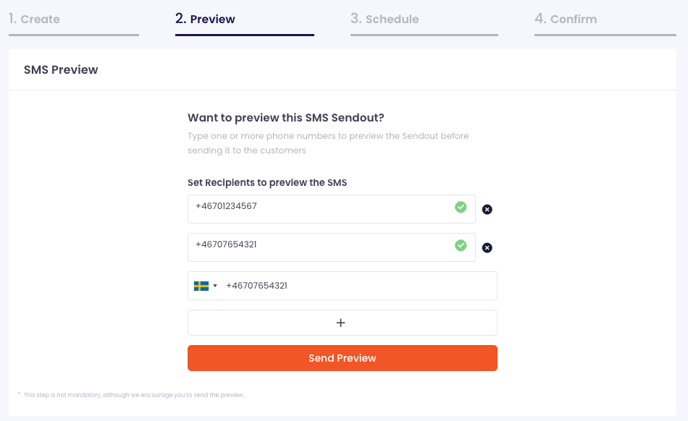Click the Swedish flag icon
The width and height of the screenshot is (688, 421).
(x=201, y=286)
